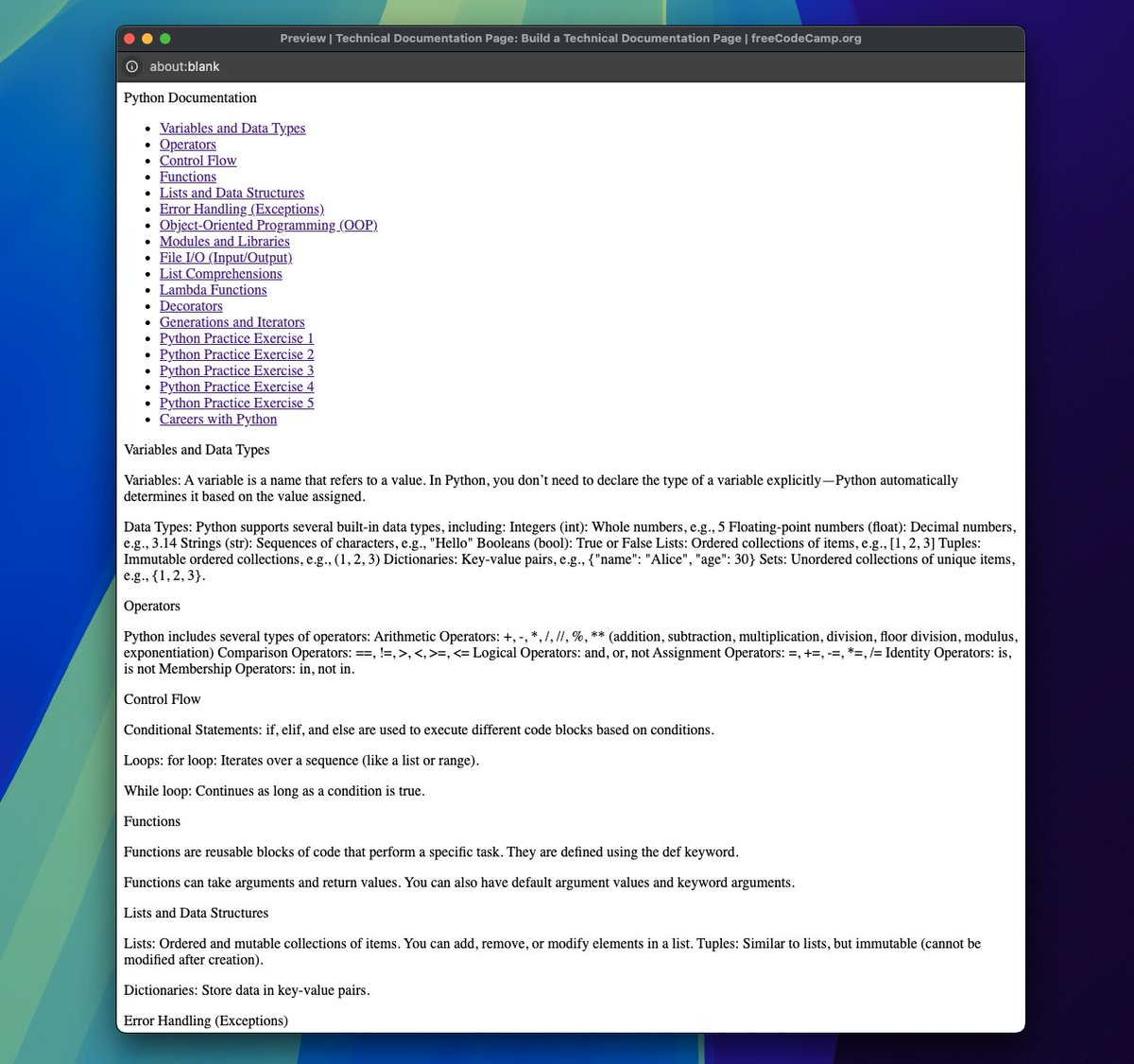Select the Modules and Libraries link

pos(225,241)
